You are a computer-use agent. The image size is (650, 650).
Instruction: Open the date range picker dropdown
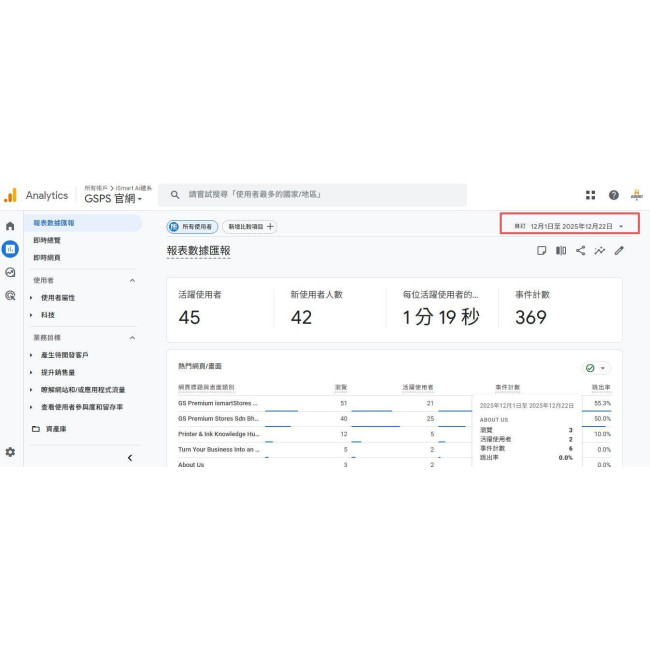tap(568, 227)
